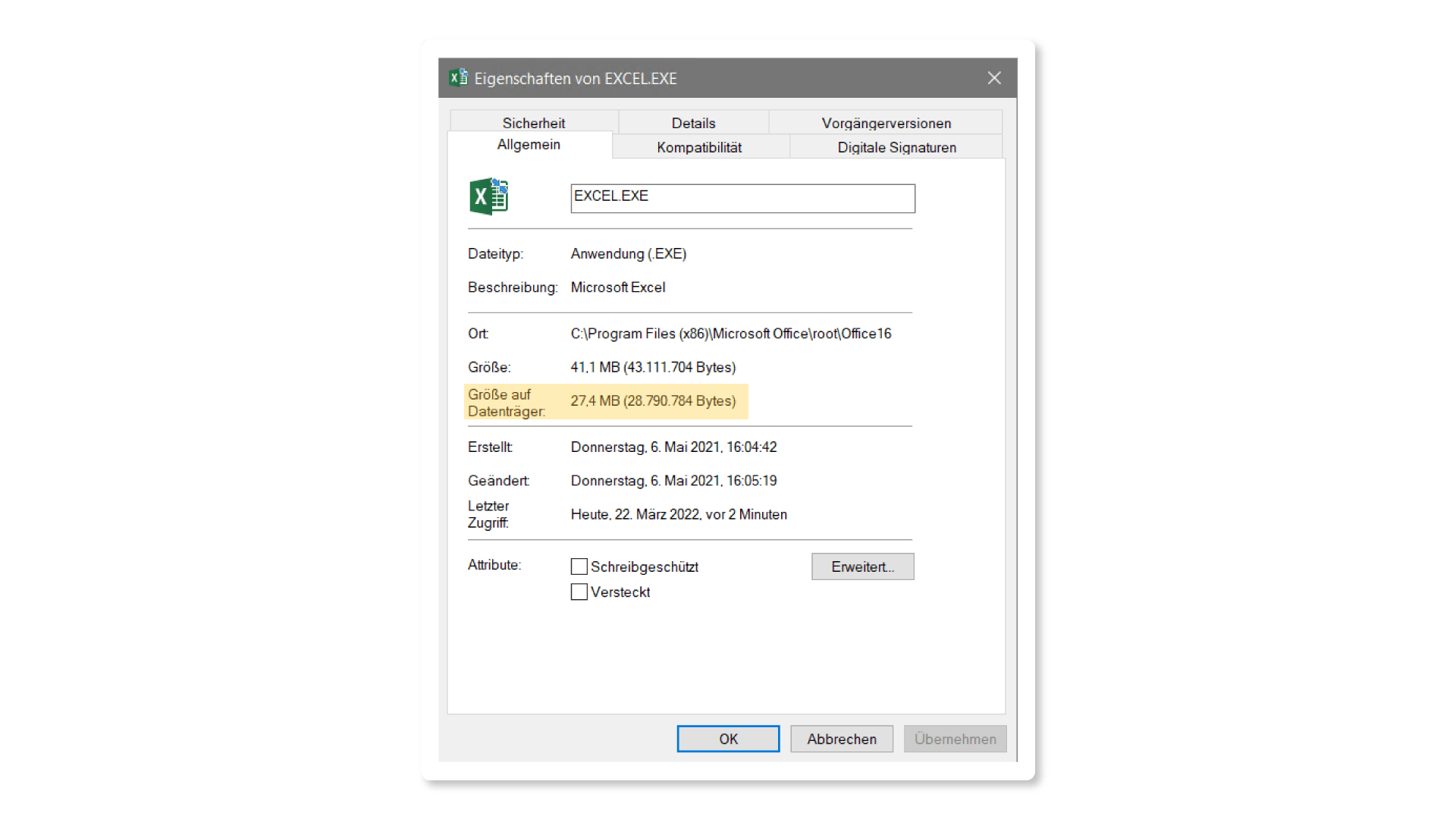The height and width of the screenshot is (819, 1456).
Task: Switch to the Sicherheit tab
Action: [534, 123]
